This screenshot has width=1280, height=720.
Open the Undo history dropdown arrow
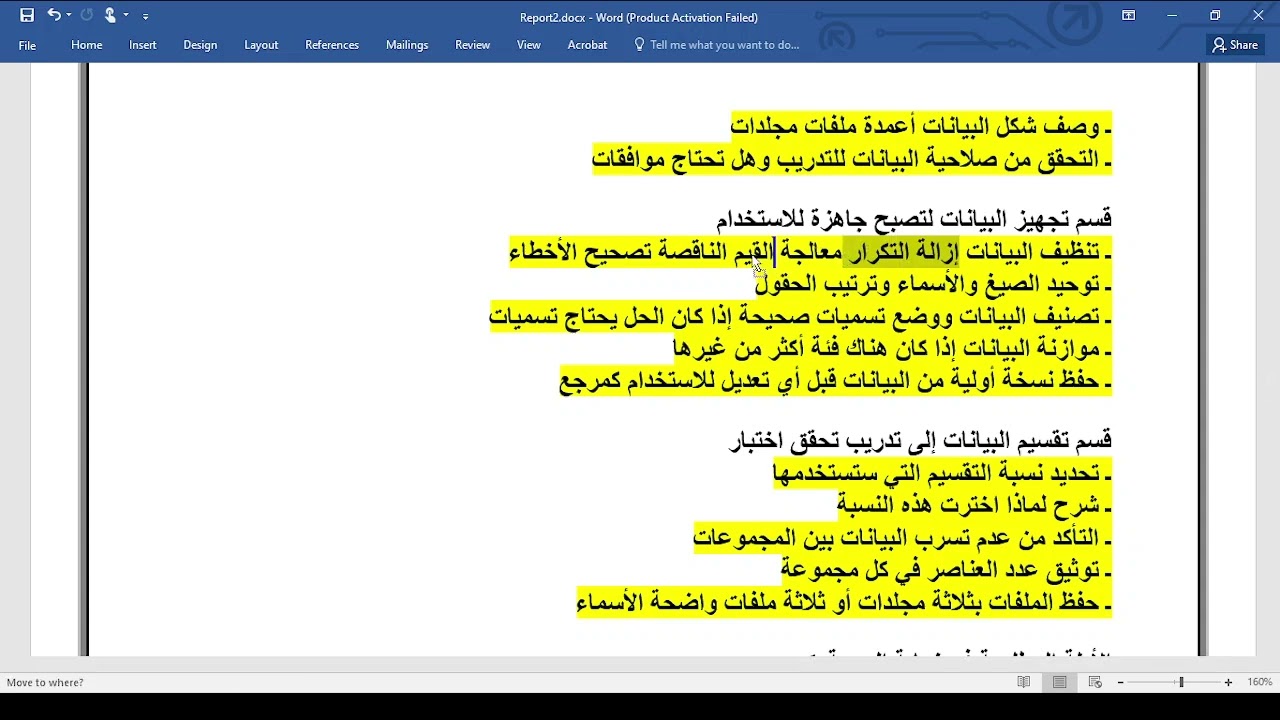69,16
